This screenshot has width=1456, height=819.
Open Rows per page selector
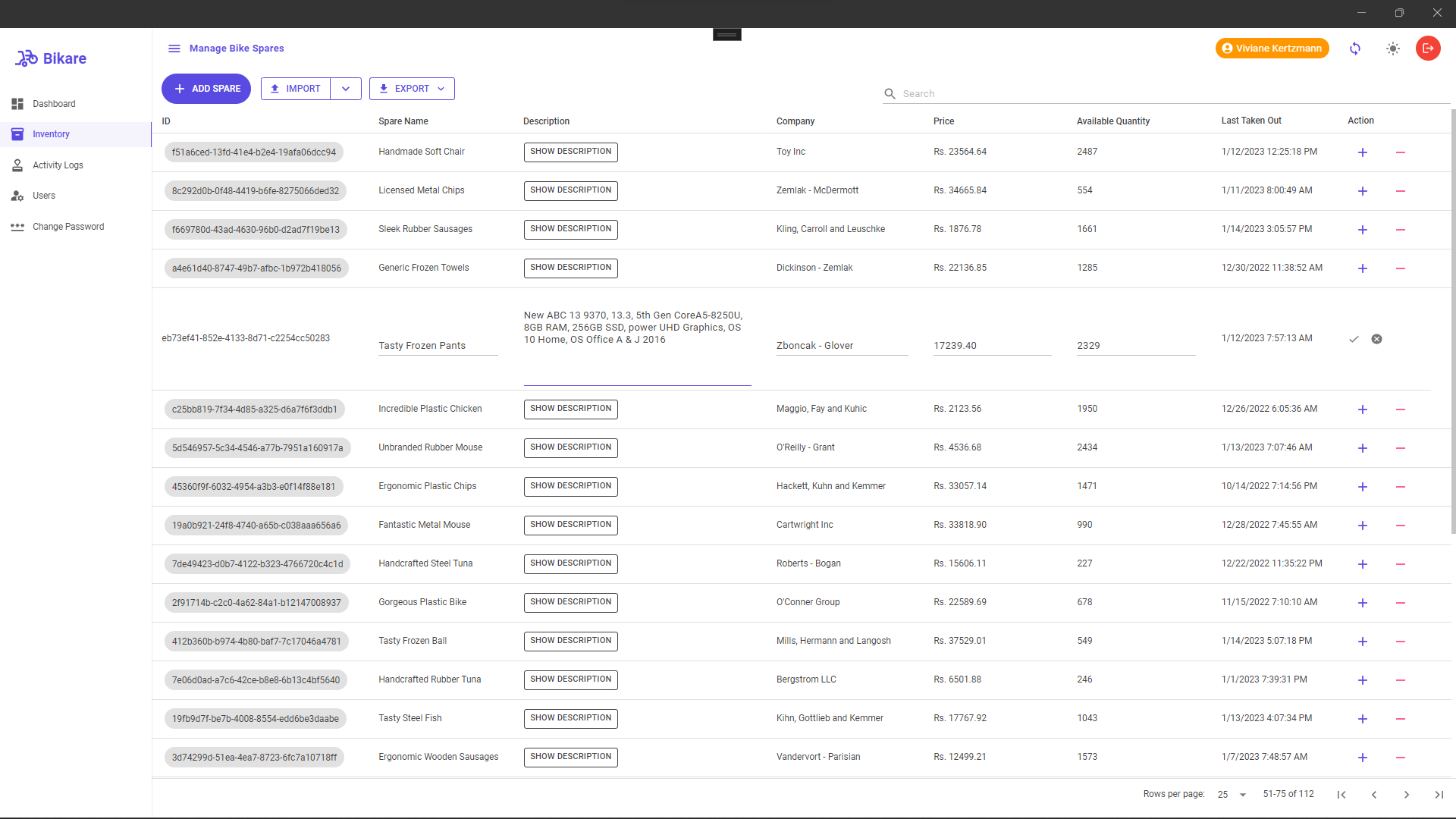(1232, 795)
